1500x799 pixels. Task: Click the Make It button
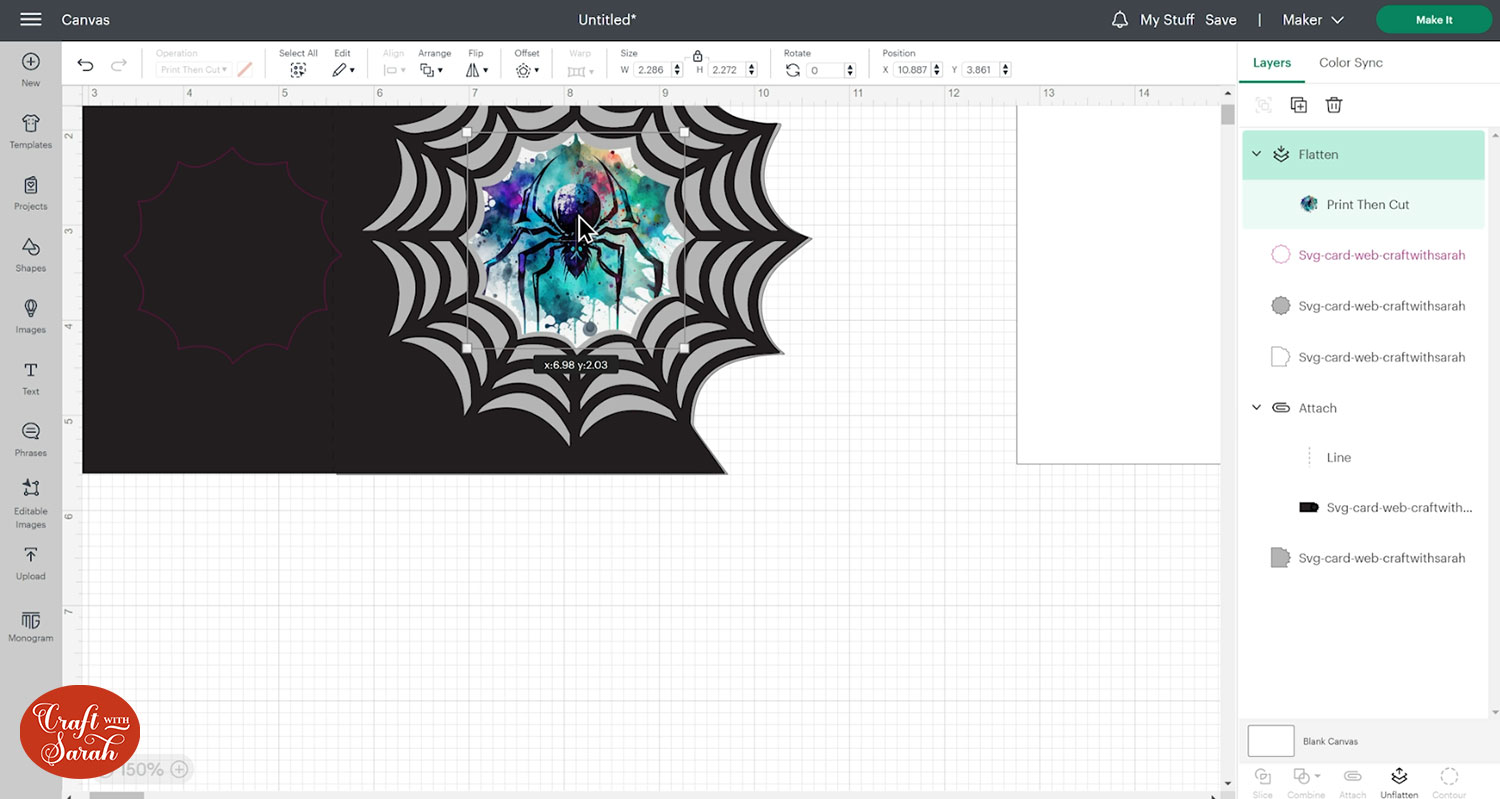(1434, 20)
